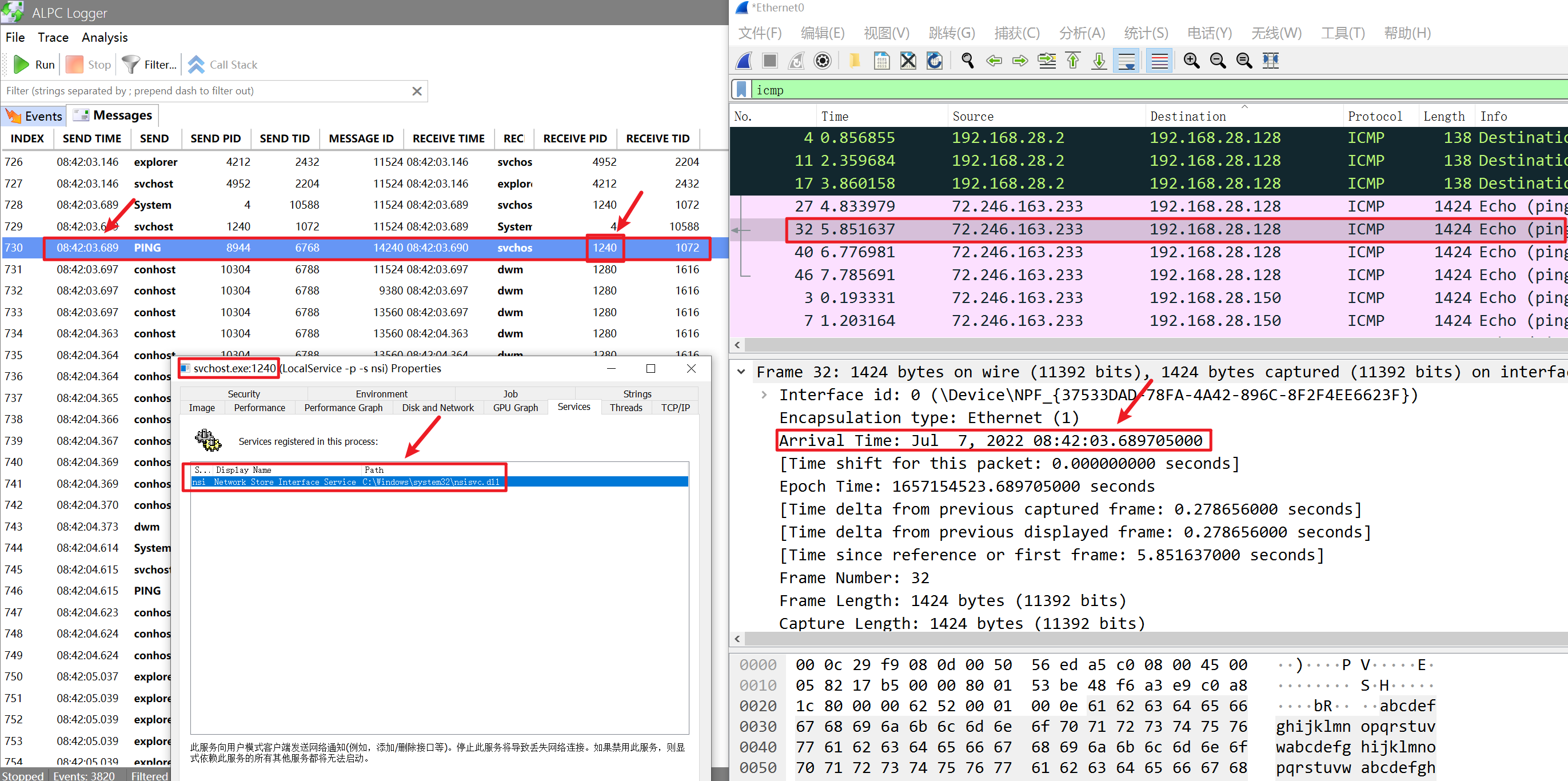
Task: Jump to last packet arrow icon
Action: (x=1099, y=61)
